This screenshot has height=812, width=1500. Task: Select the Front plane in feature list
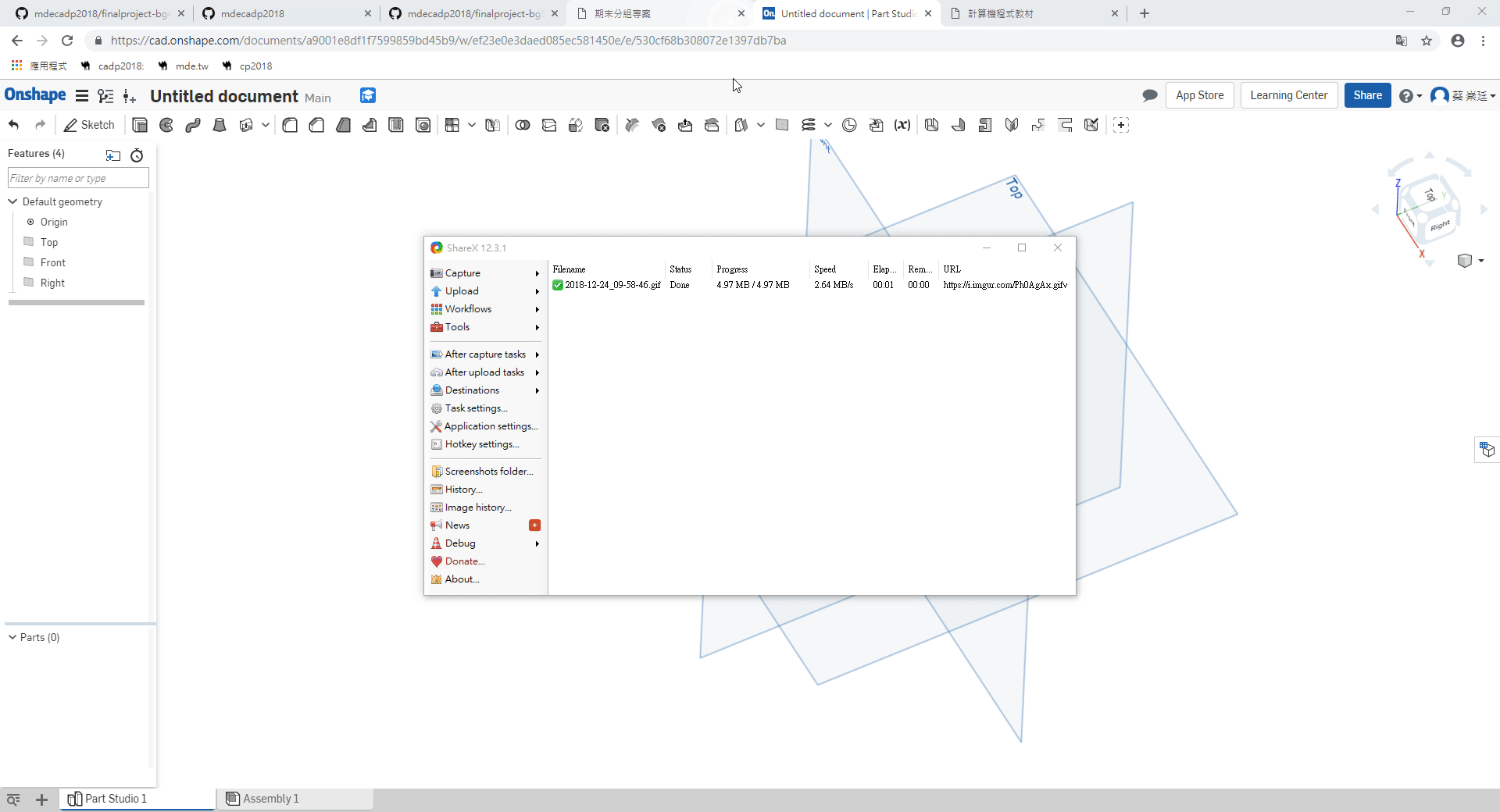coord(52,262)
